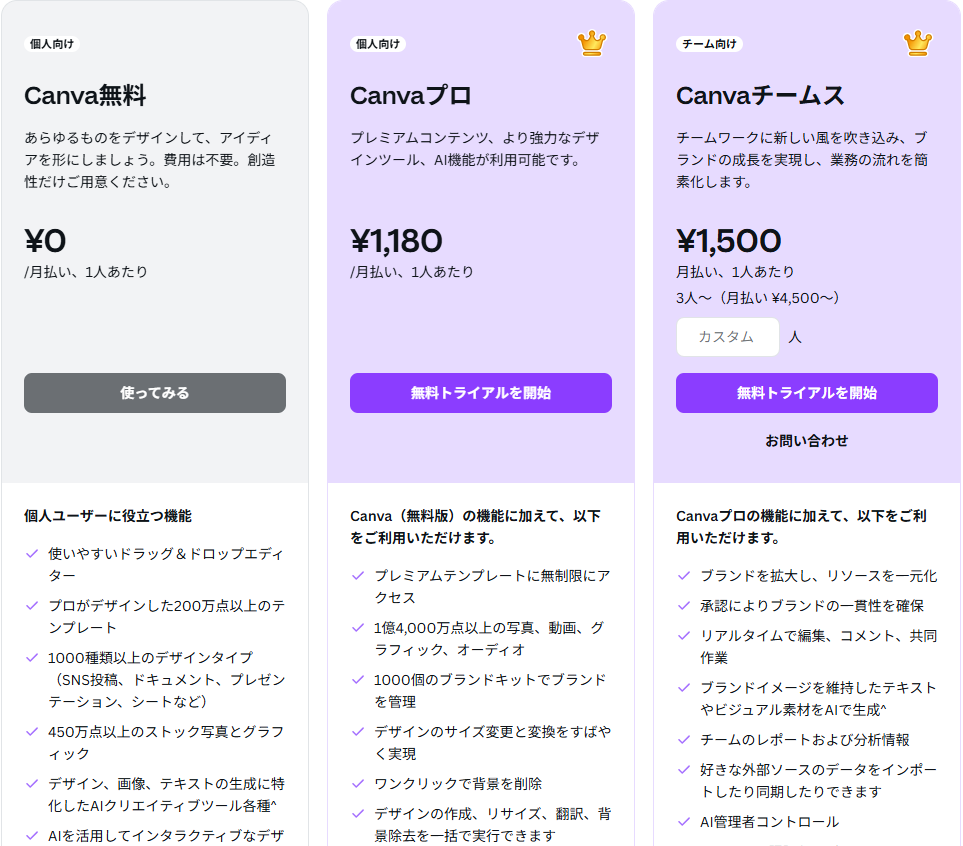Click checkmark beside 使いやすいドラッグ＆ドロップエディター
Viewport: 963px width, 846px height.
tap(32, 554)
